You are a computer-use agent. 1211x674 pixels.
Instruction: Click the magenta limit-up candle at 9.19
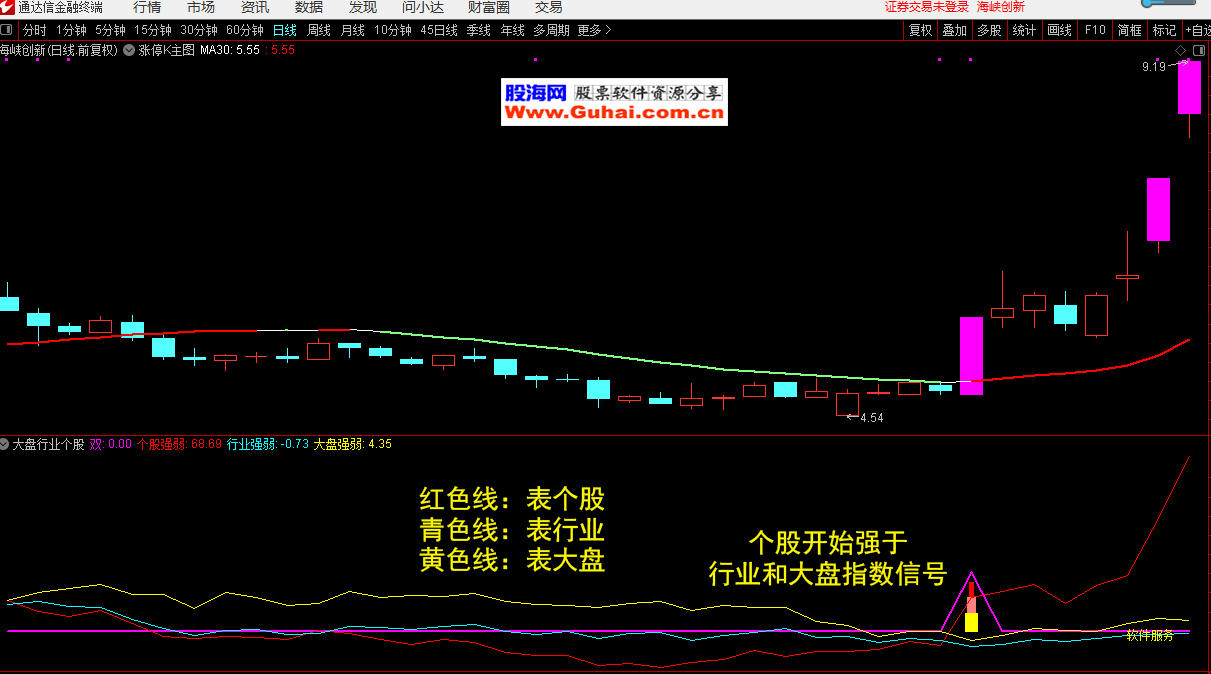pyautogui.click(x=1188, y=87)
